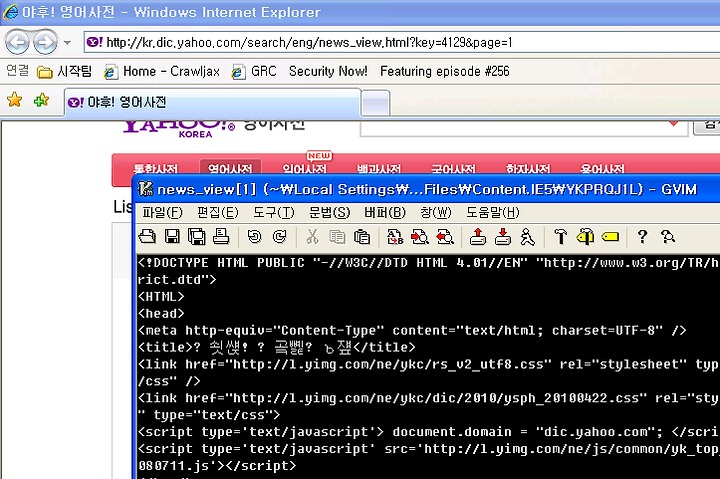The image size is (720, 479).
Task: Open GVIM 도움말(H) menu
Action: [493, 213]
